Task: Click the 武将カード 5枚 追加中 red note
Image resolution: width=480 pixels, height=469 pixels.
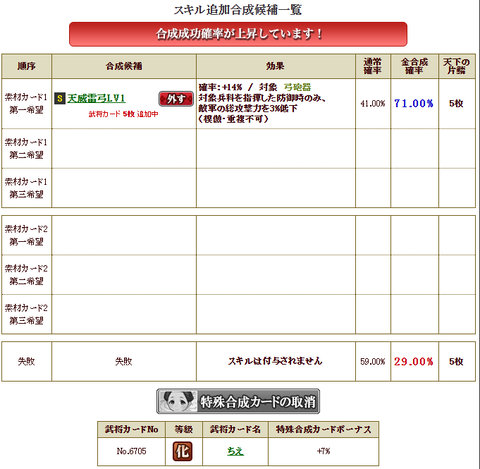Action: pos(123,114)
